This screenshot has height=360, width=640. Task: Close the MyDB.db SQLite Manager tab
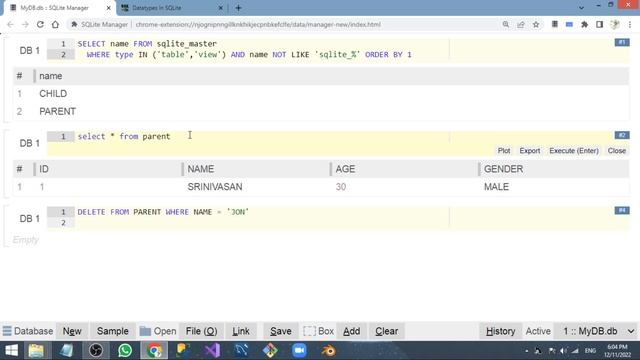tap(109, 8)
